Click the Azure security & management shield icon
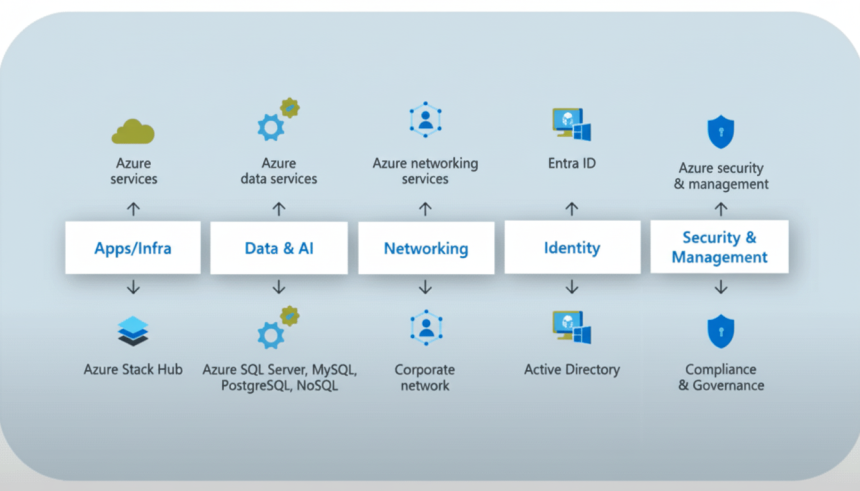 point(720,132)
